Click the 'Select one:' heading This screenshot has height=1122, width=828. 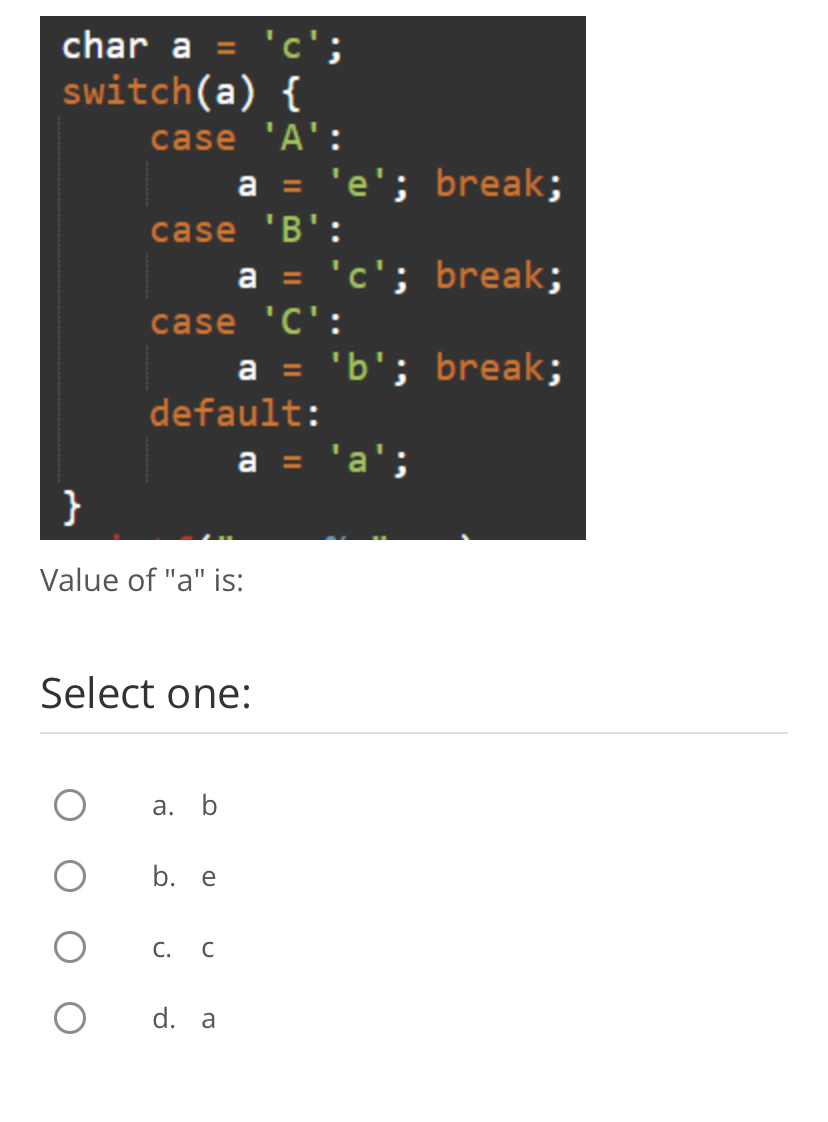[x=144, y=693]
